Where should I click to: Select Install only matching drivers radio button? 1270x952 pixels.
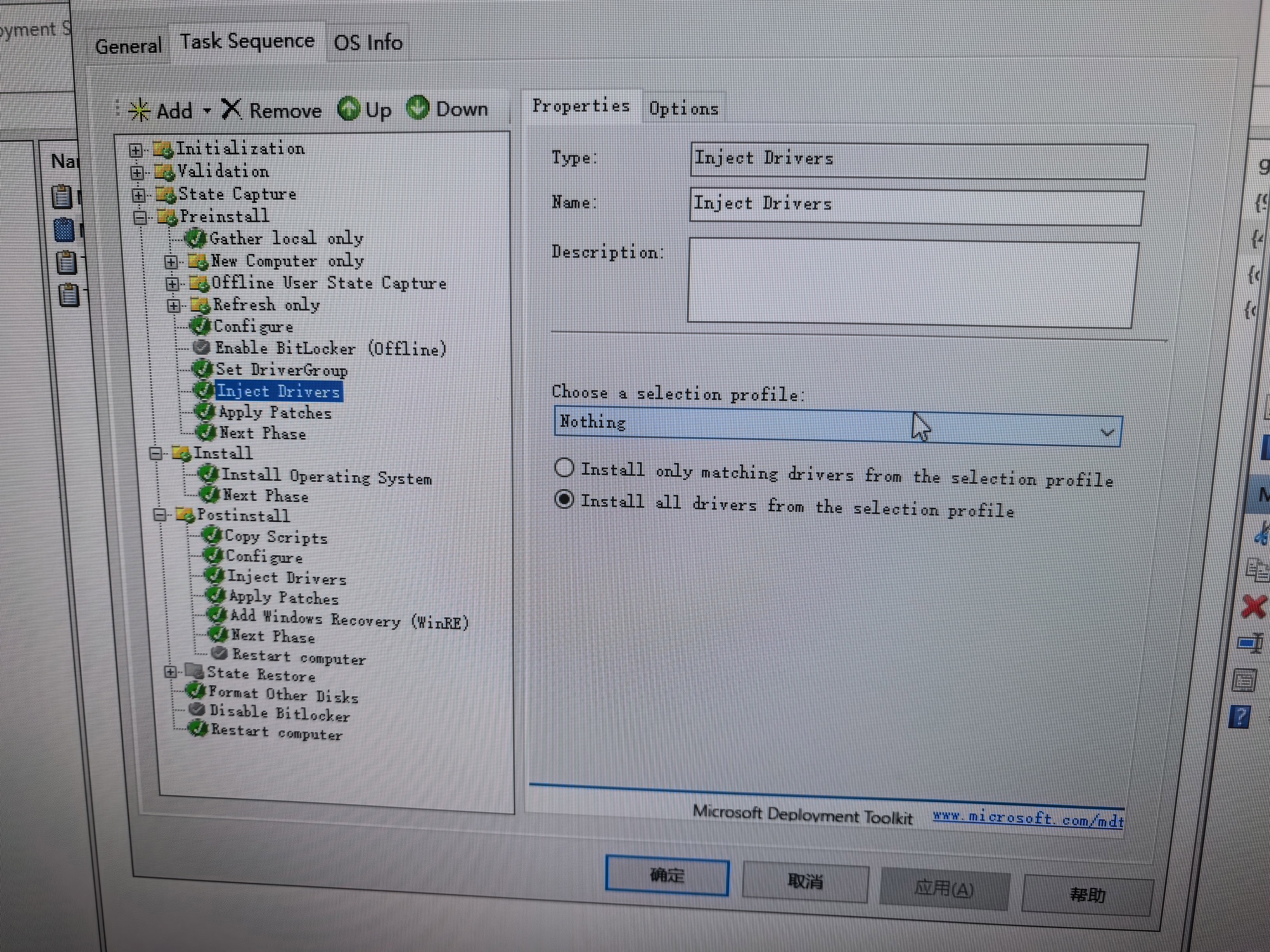(565, 468)
